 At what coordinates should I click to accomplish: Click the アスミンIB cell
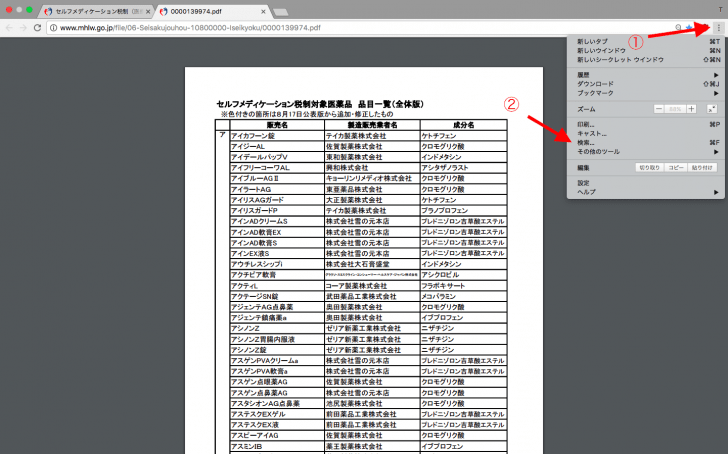(x=277, y=446)
